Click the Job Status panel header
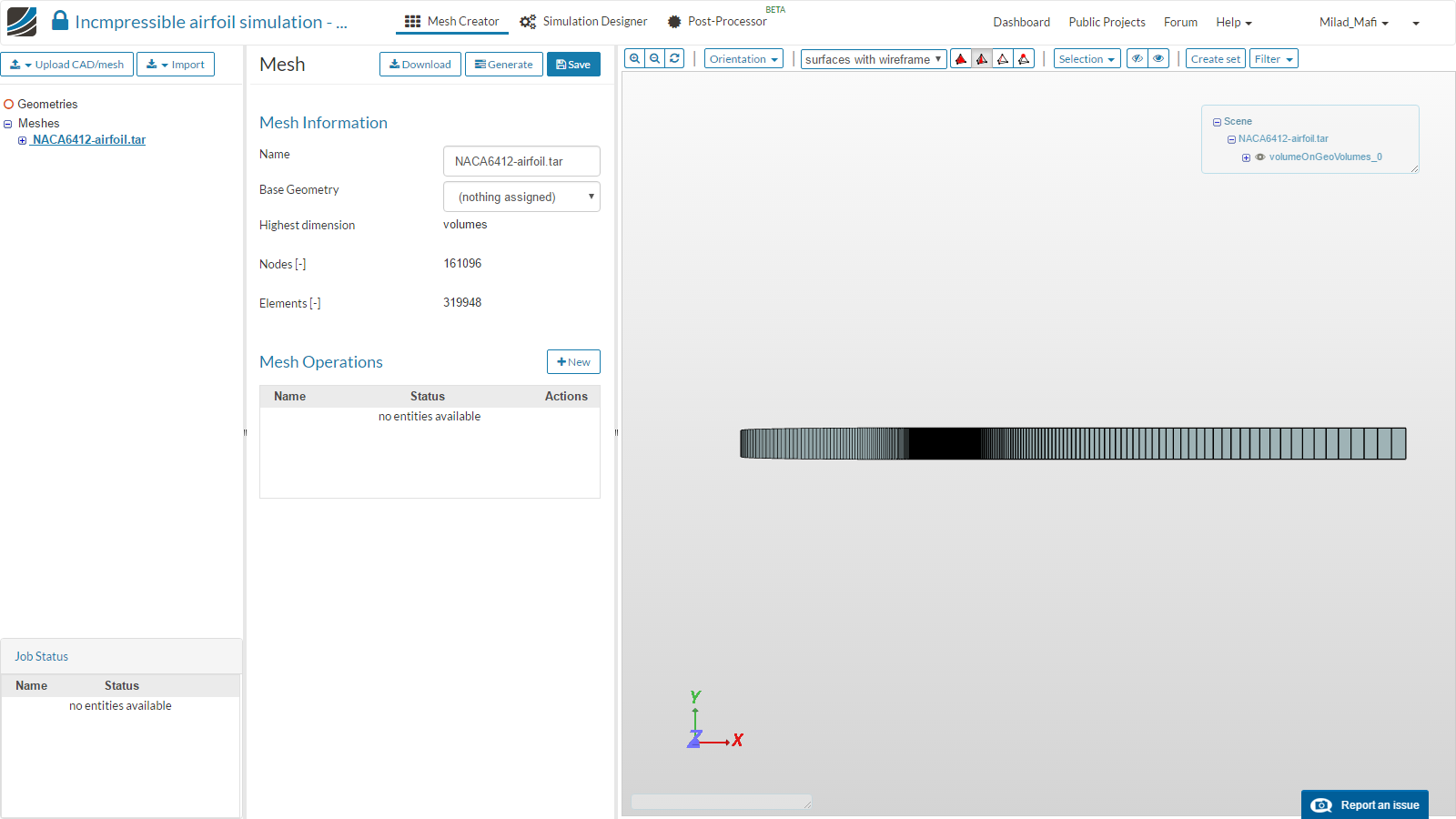The image size is (1456, 819). point(121,656)
